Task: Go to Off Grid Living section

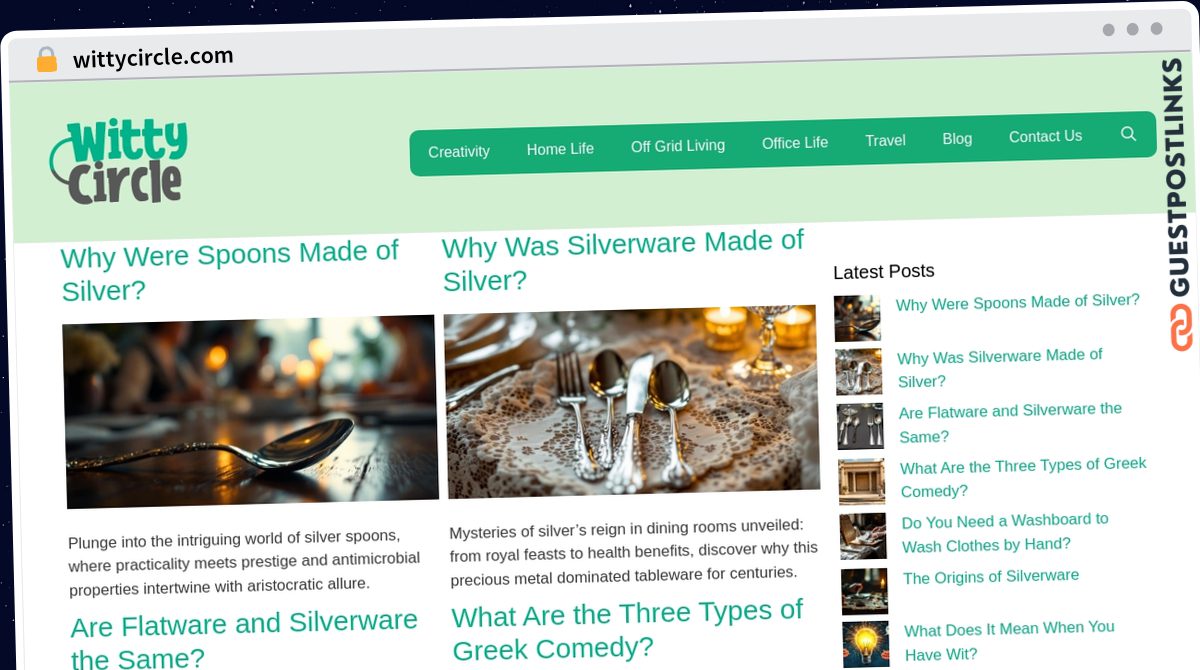Action: click(678, 146)
